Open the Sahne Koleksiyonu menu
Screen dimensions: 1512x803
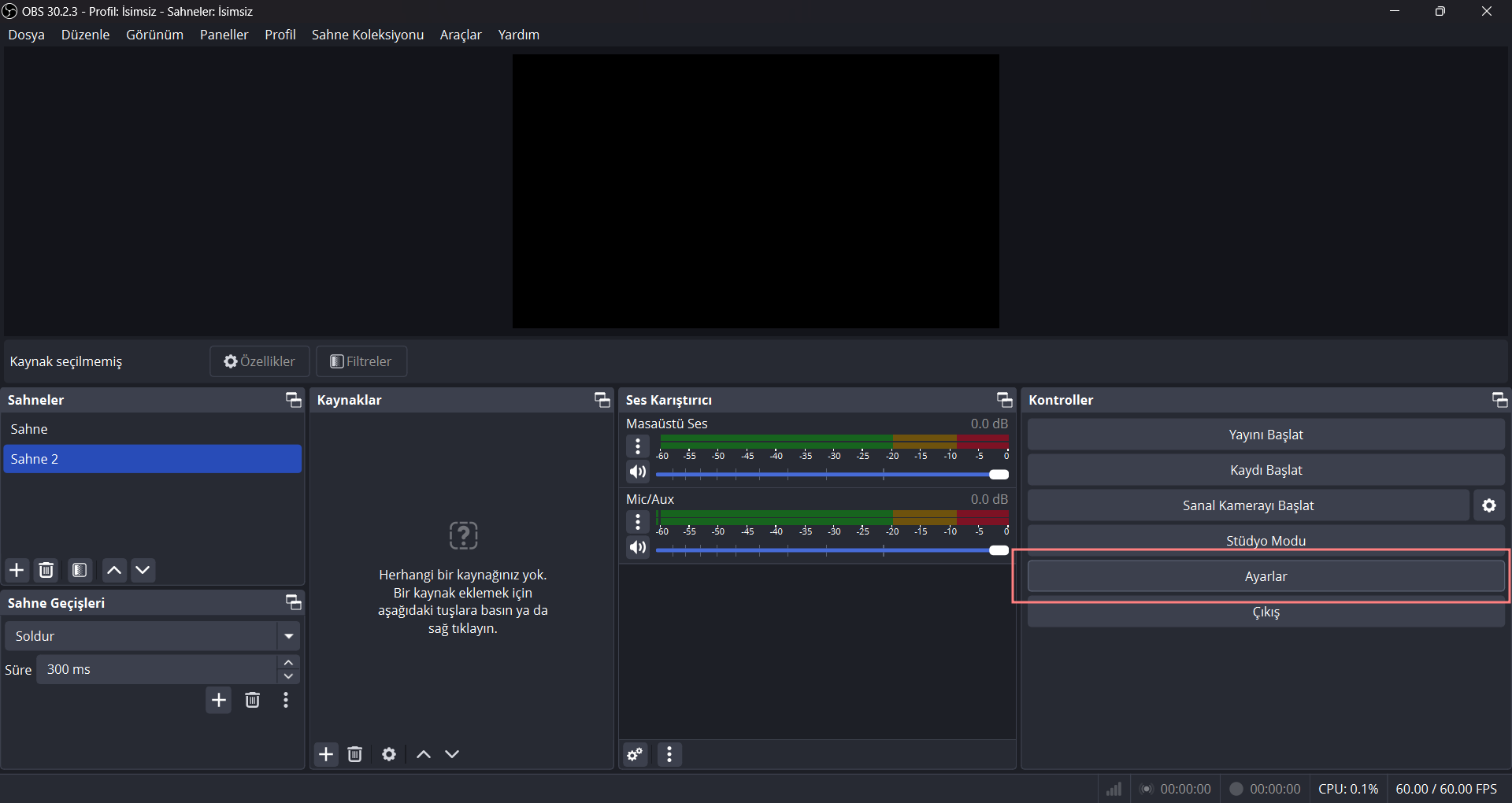(368, 35)
